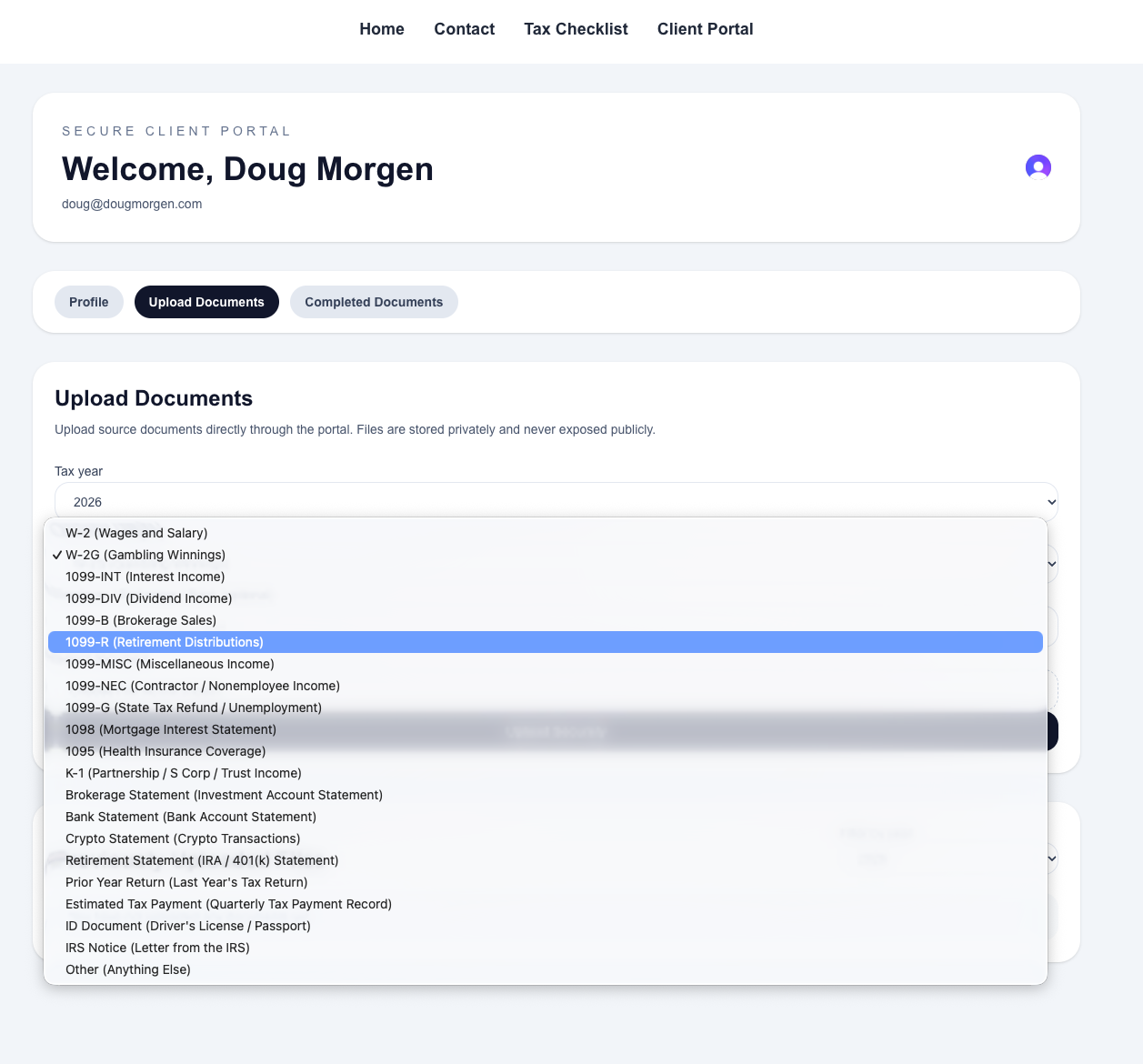Select IRS Notice (Letter from the IRS)
This screenshot has height=1064, width=1143.
coord(546,948)
